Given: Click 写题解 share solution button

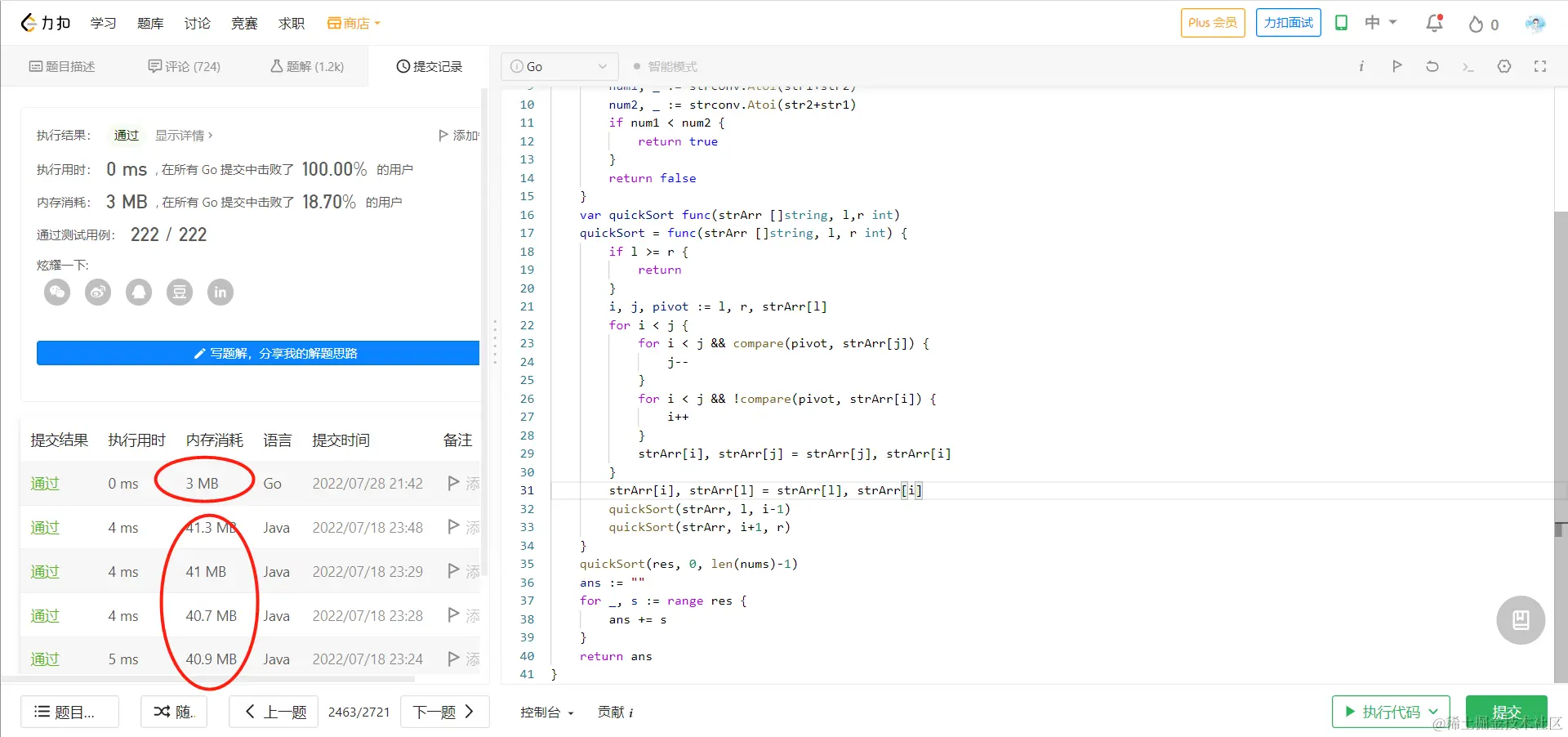Looking at the screenshot, I should 258,353.
